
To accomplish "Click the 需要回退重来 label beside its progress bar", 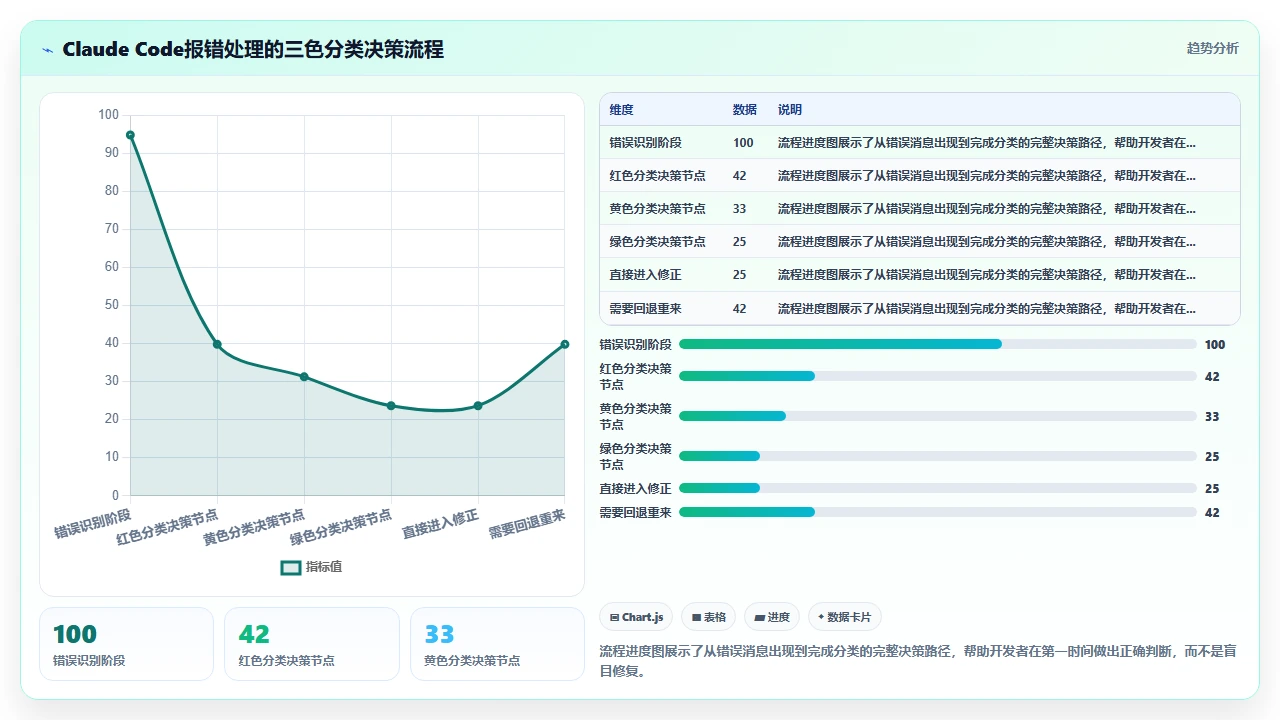I will [636, 513].
